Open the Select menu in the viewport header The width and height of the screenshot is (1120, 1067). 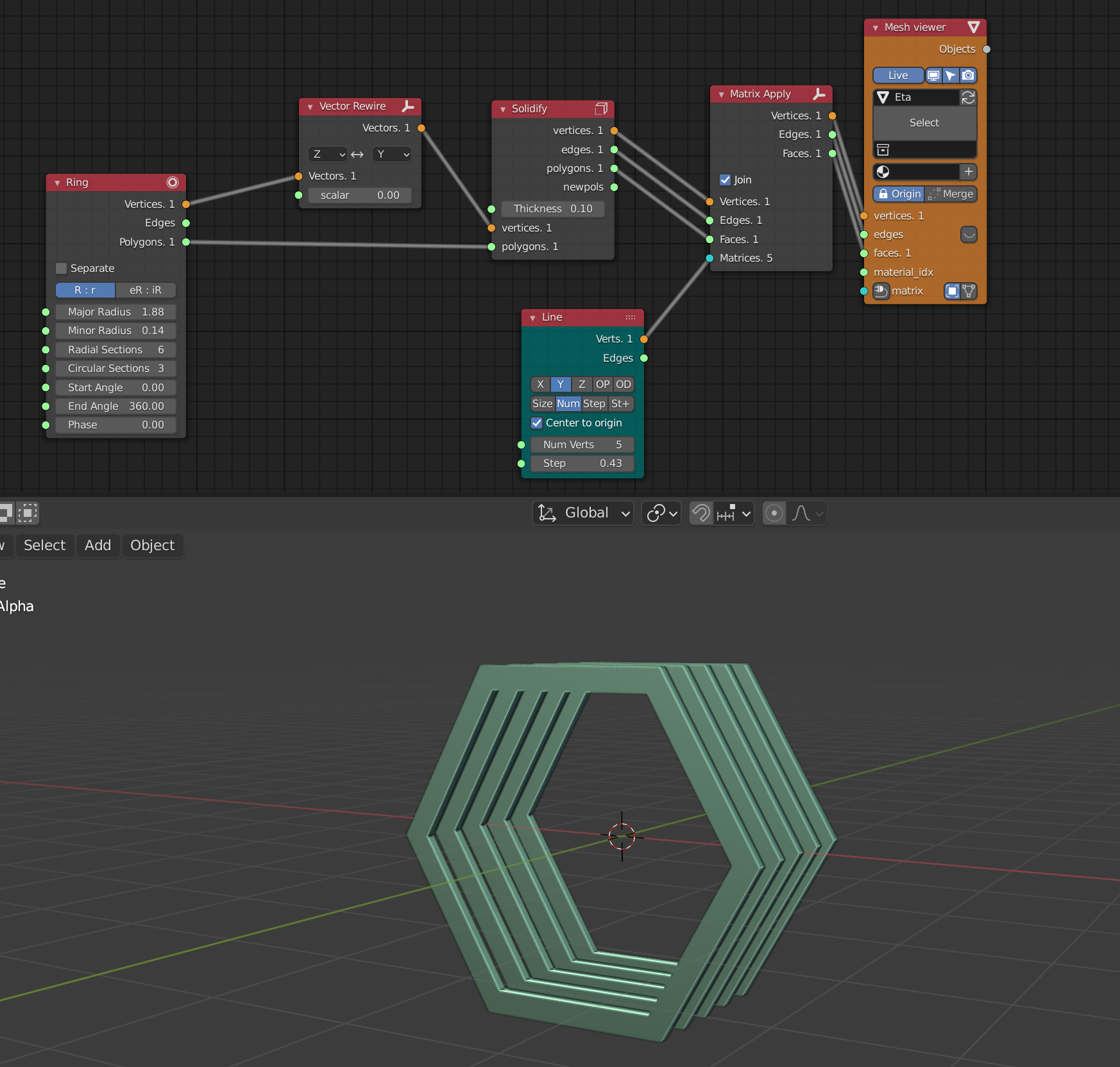44,545
